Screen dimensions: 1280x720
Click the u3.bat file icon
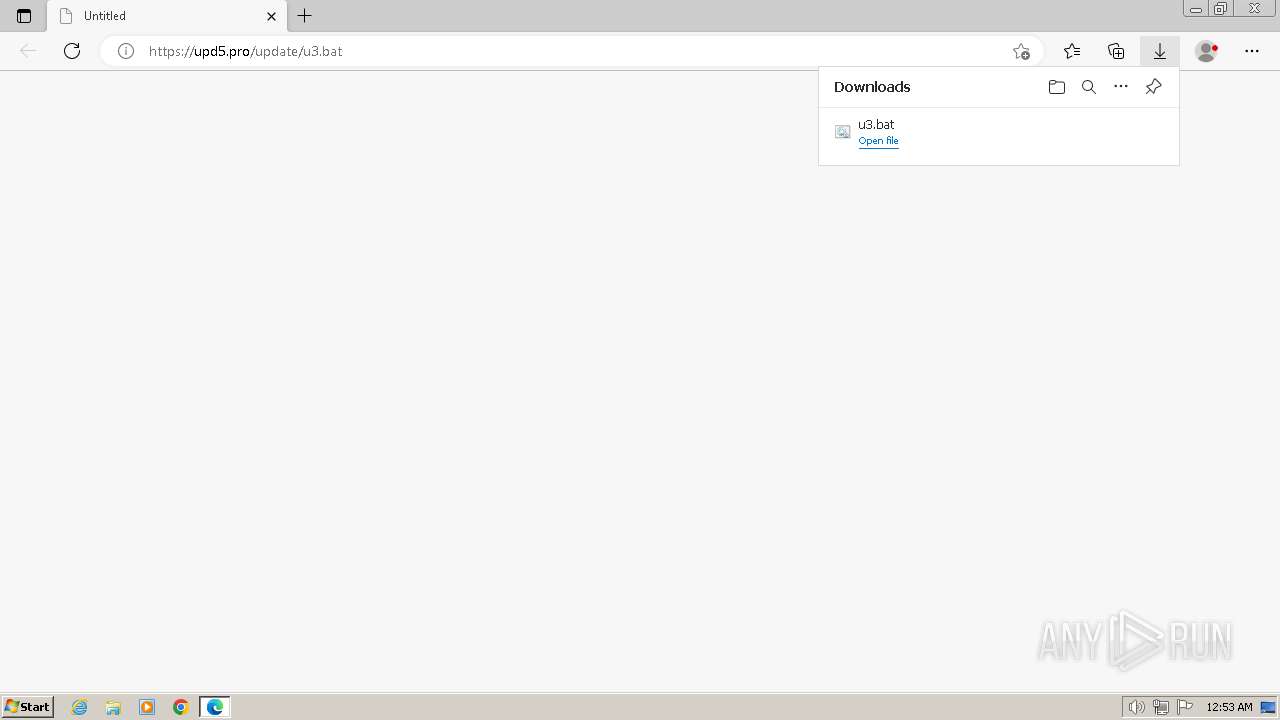point(843,132)
